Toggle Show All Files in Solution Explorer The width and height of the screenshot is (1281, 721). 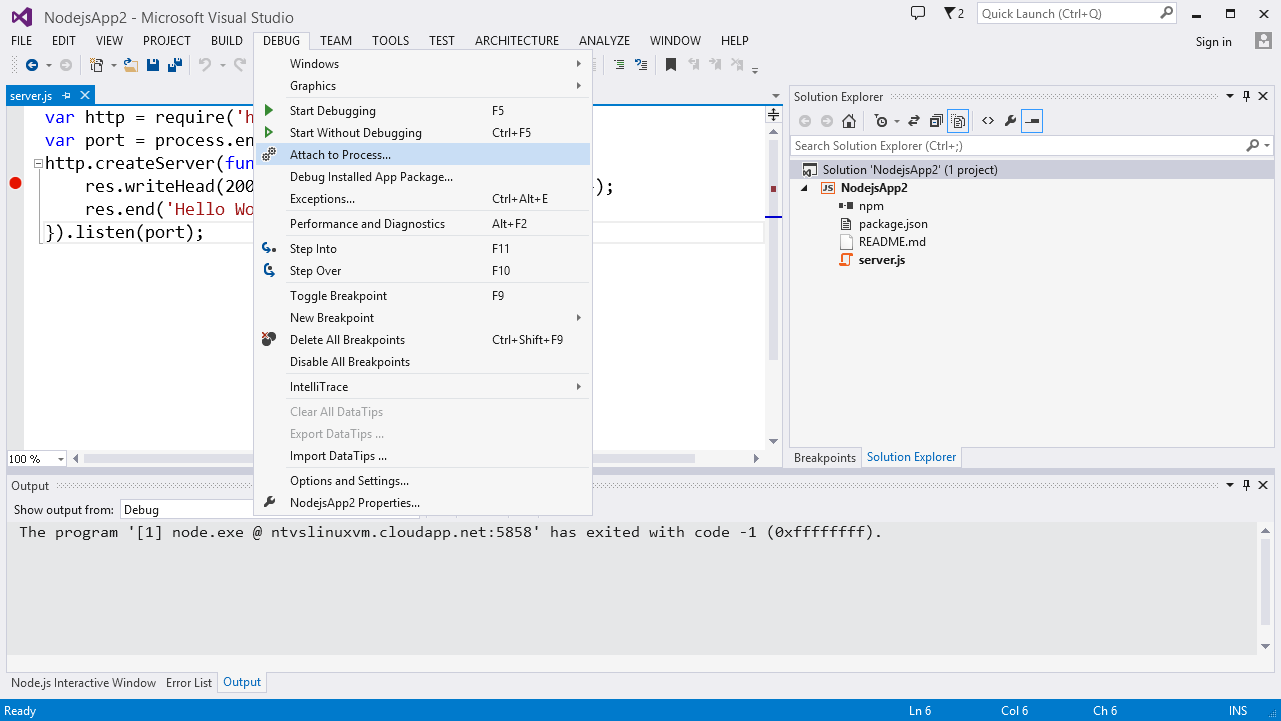click(958, 121)
